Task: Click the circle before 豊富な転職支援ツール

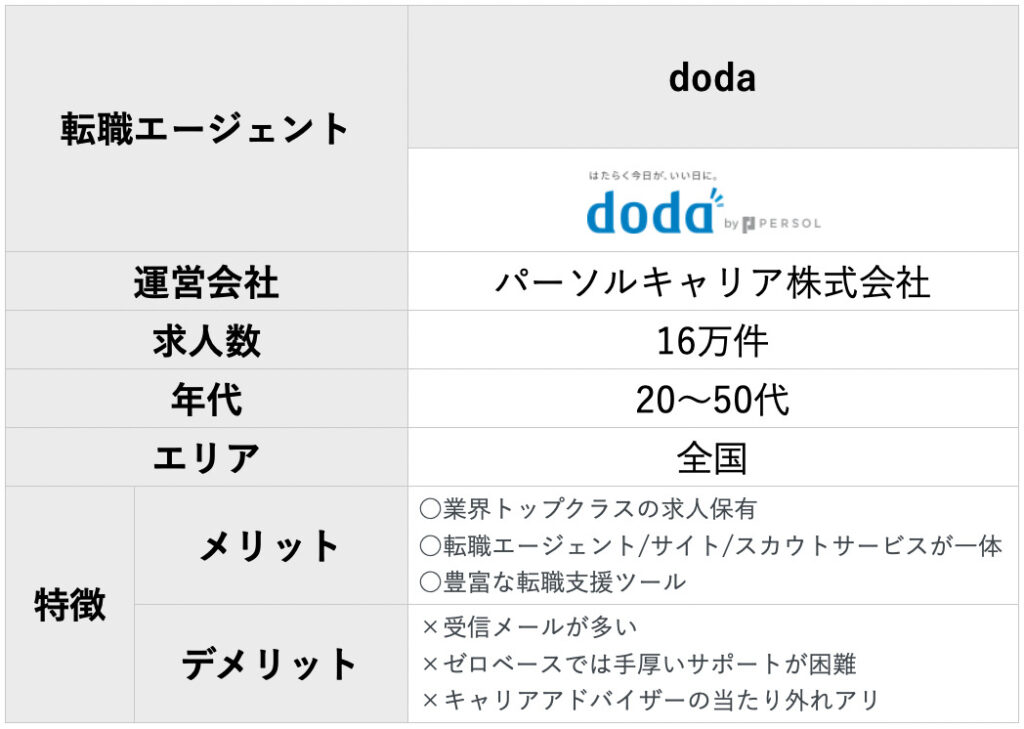Action: click(x=430, y=581)
